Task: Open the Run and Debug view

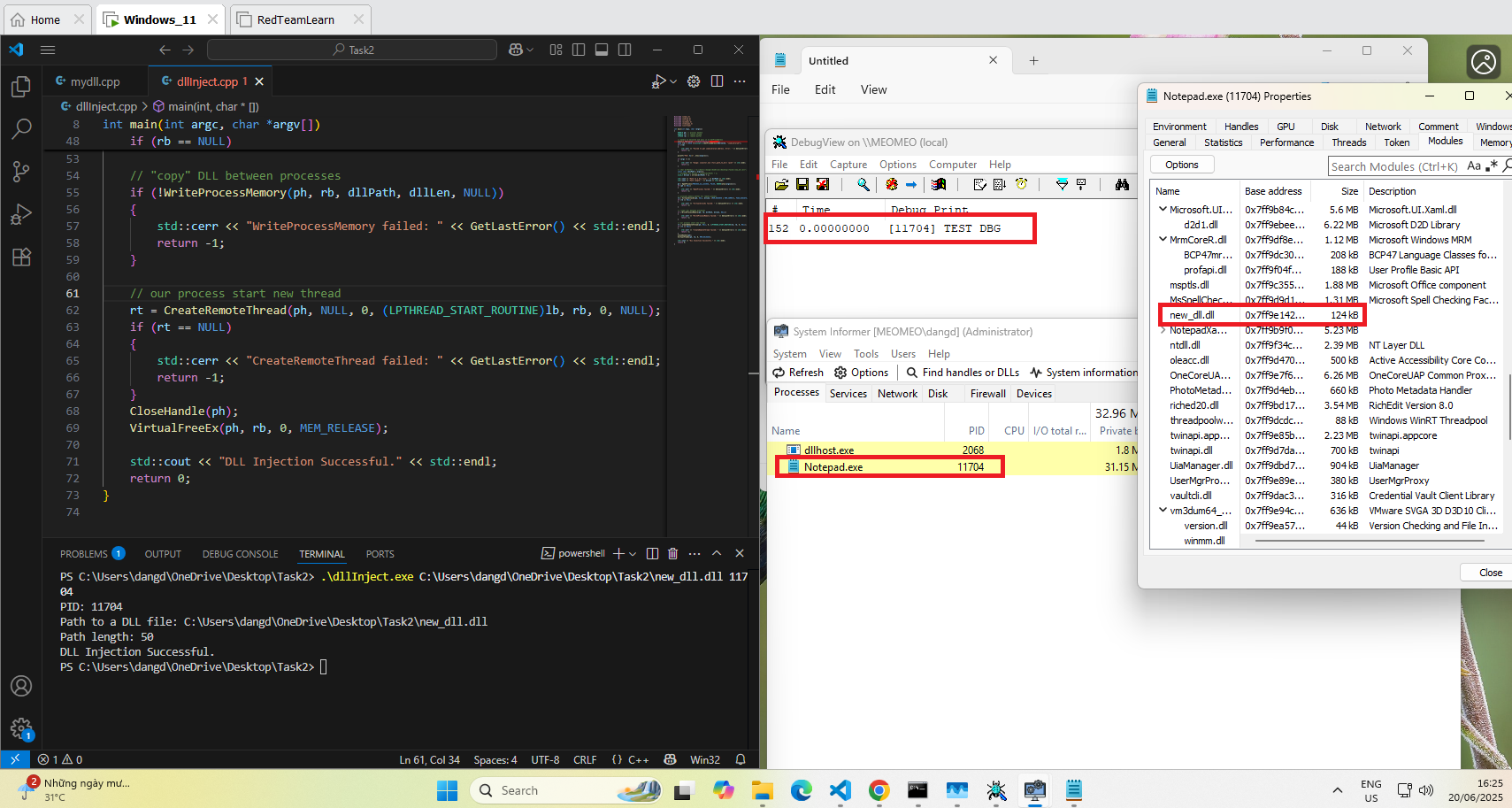Action: click(21, 214)
